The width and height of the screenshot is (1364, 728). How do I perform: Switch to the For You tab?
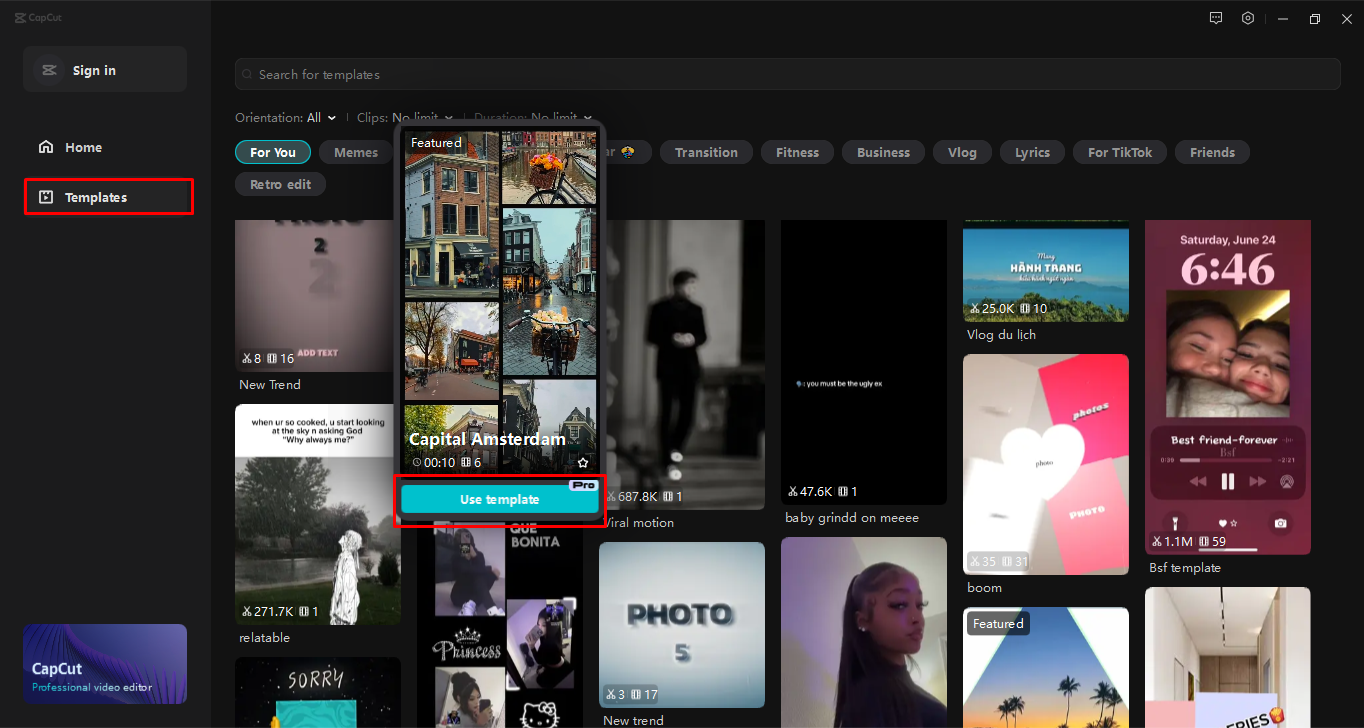273,152
